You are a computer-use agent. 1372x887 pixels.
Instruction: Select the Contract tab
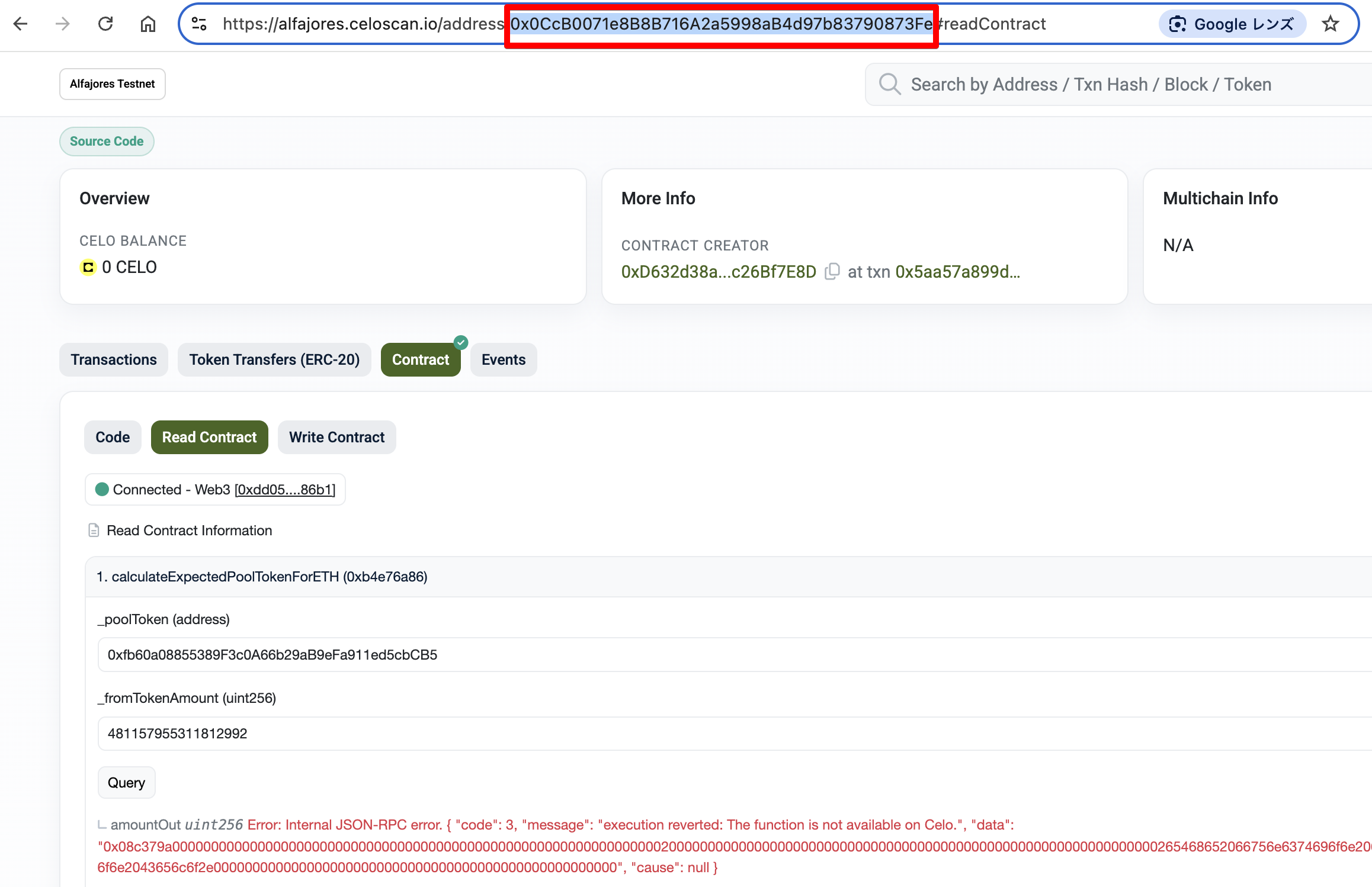click(421, 359)
